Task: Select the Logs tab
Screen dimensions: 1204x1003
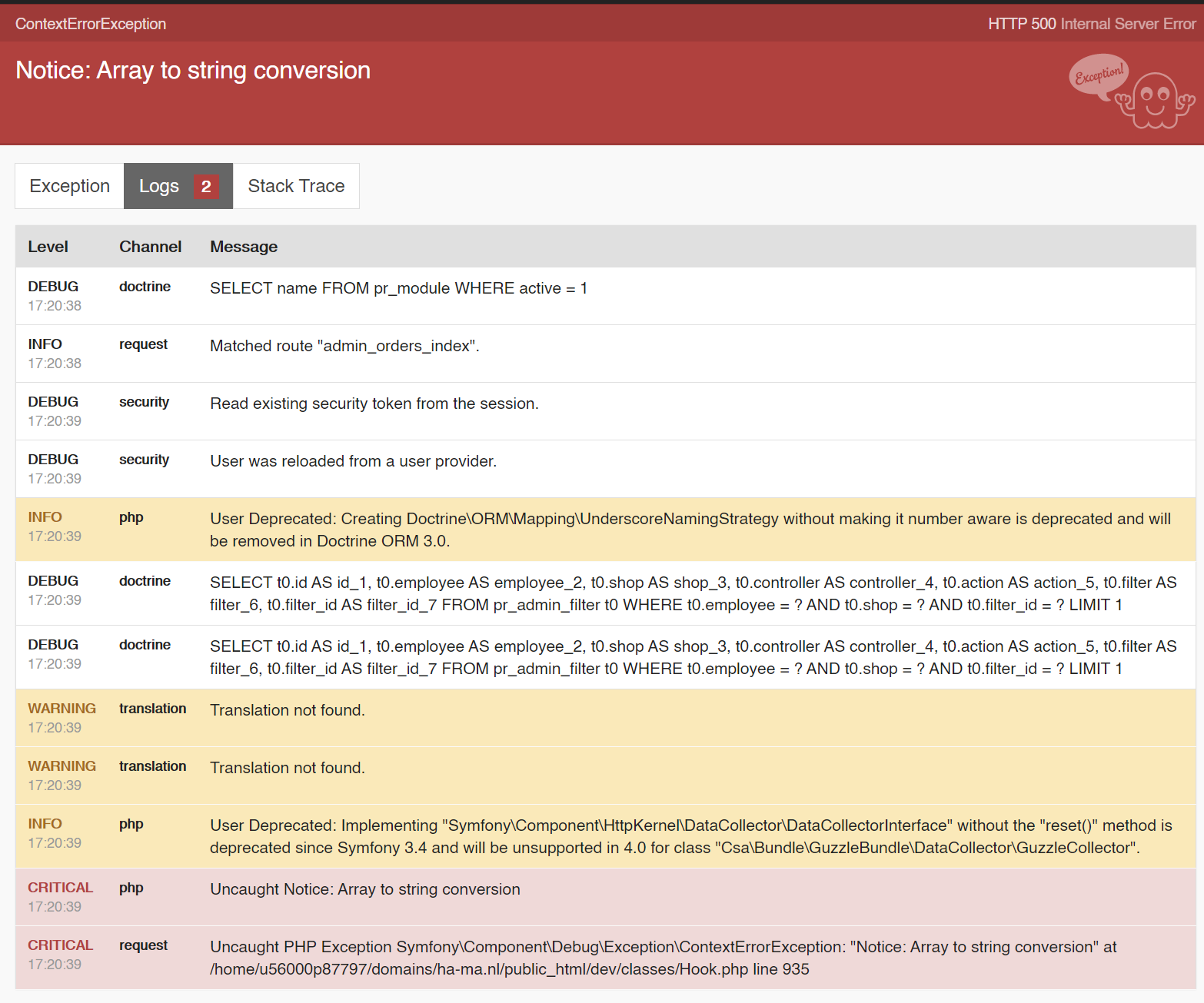Action: 178,186
